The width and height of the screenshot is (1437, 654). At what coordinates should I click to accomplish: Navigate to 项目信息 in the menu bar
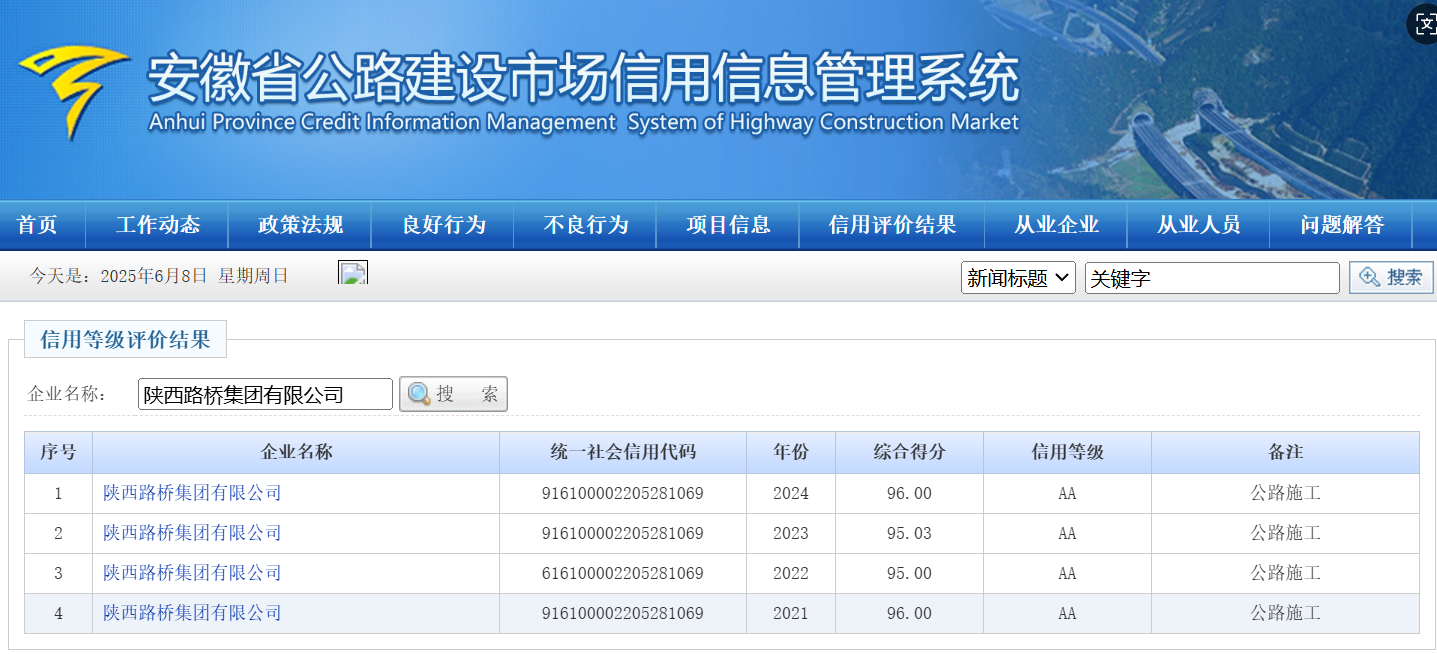pos(727,225)
